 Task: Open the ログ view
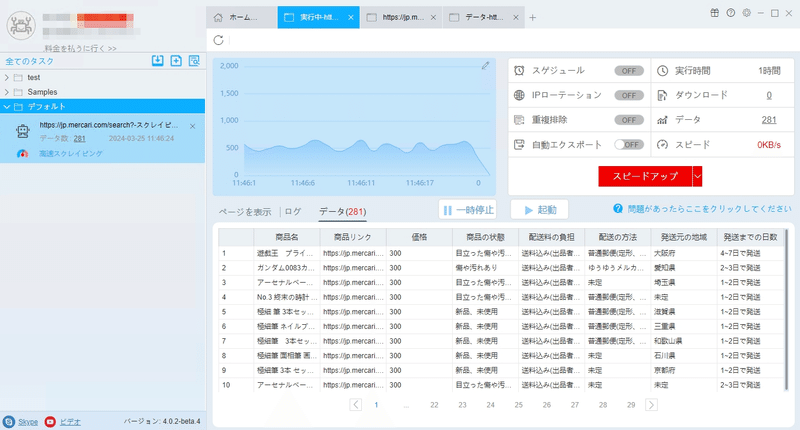coord(293,212)
